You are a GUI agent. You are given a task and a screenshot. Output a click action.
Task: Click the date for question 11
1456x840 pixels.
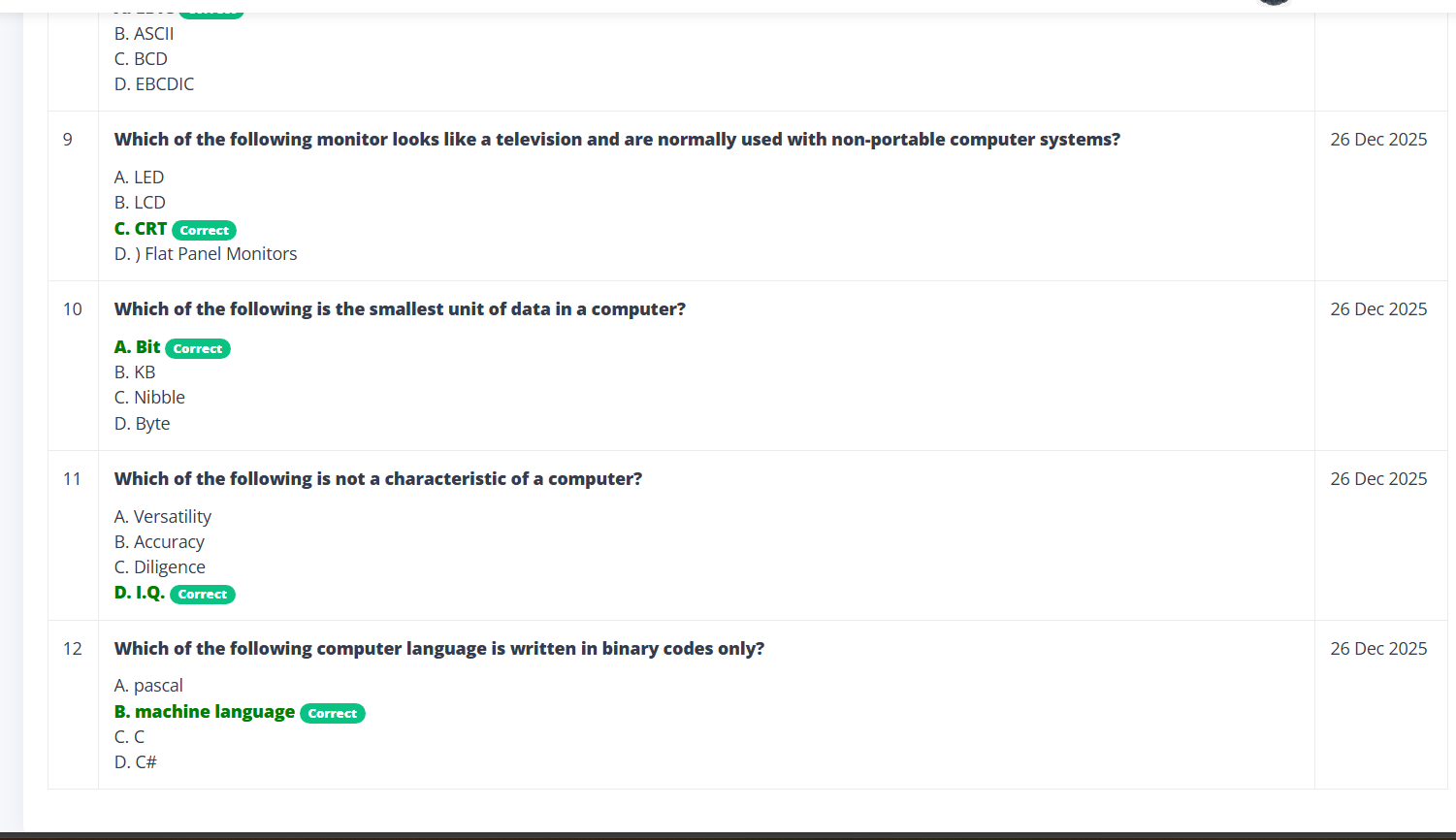1378,479
